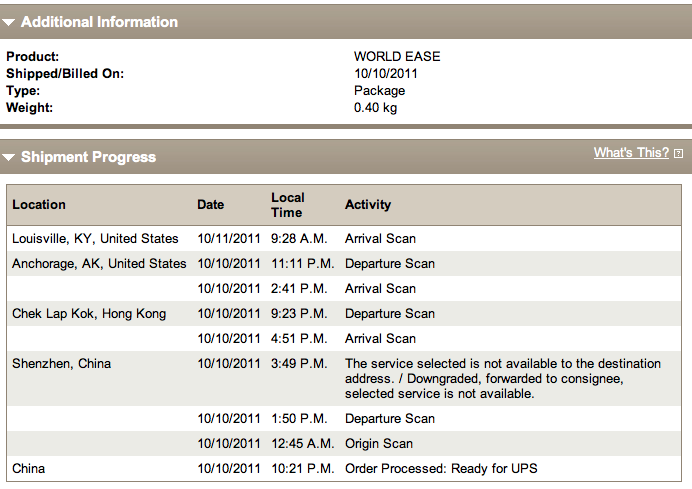Click the Shenzhen, China location cell
Screen dimensions: 692x489
point(61,364)
